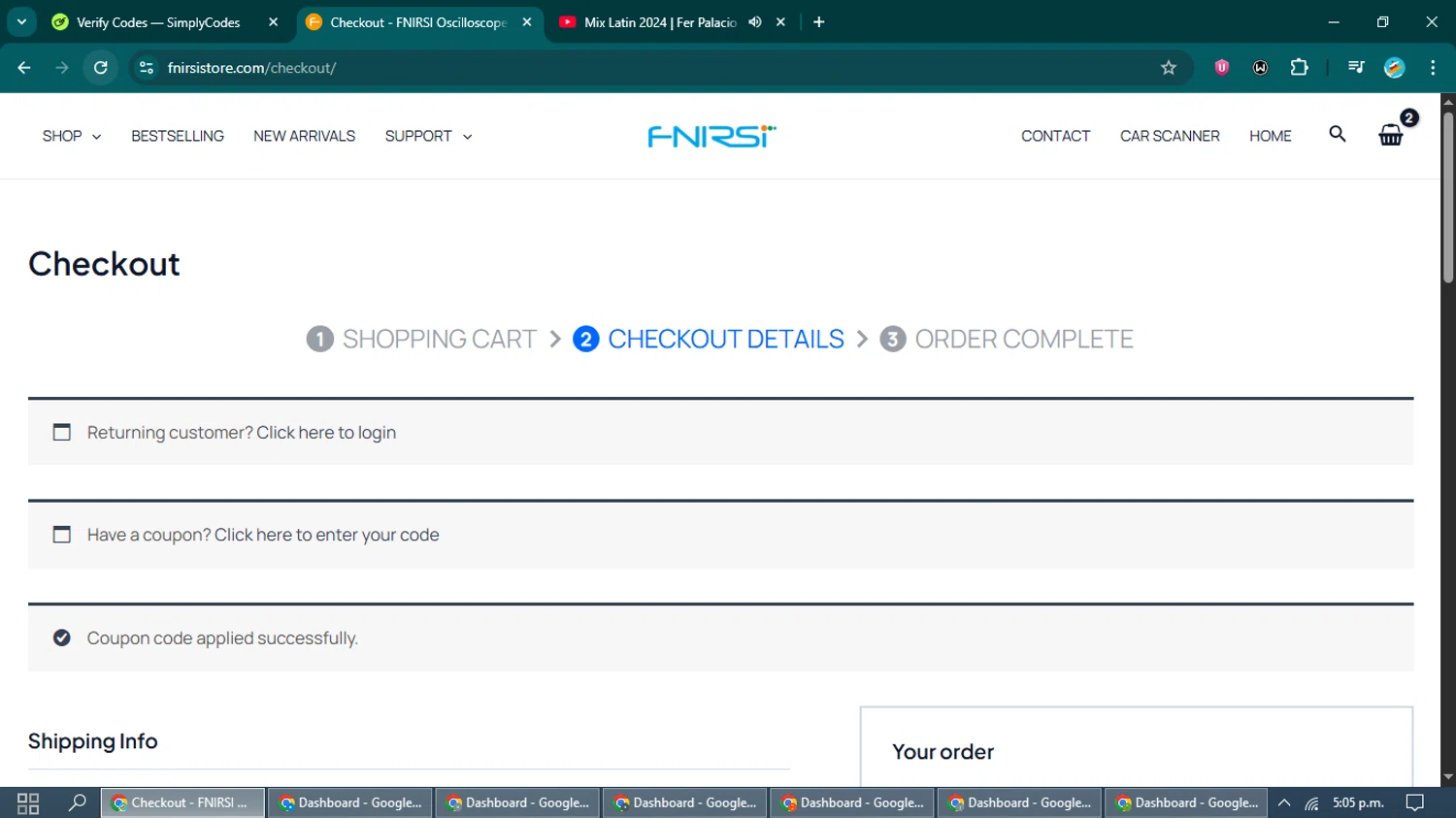
Task: Open the uBlock shield extension icon
Action: (1222, 68)
